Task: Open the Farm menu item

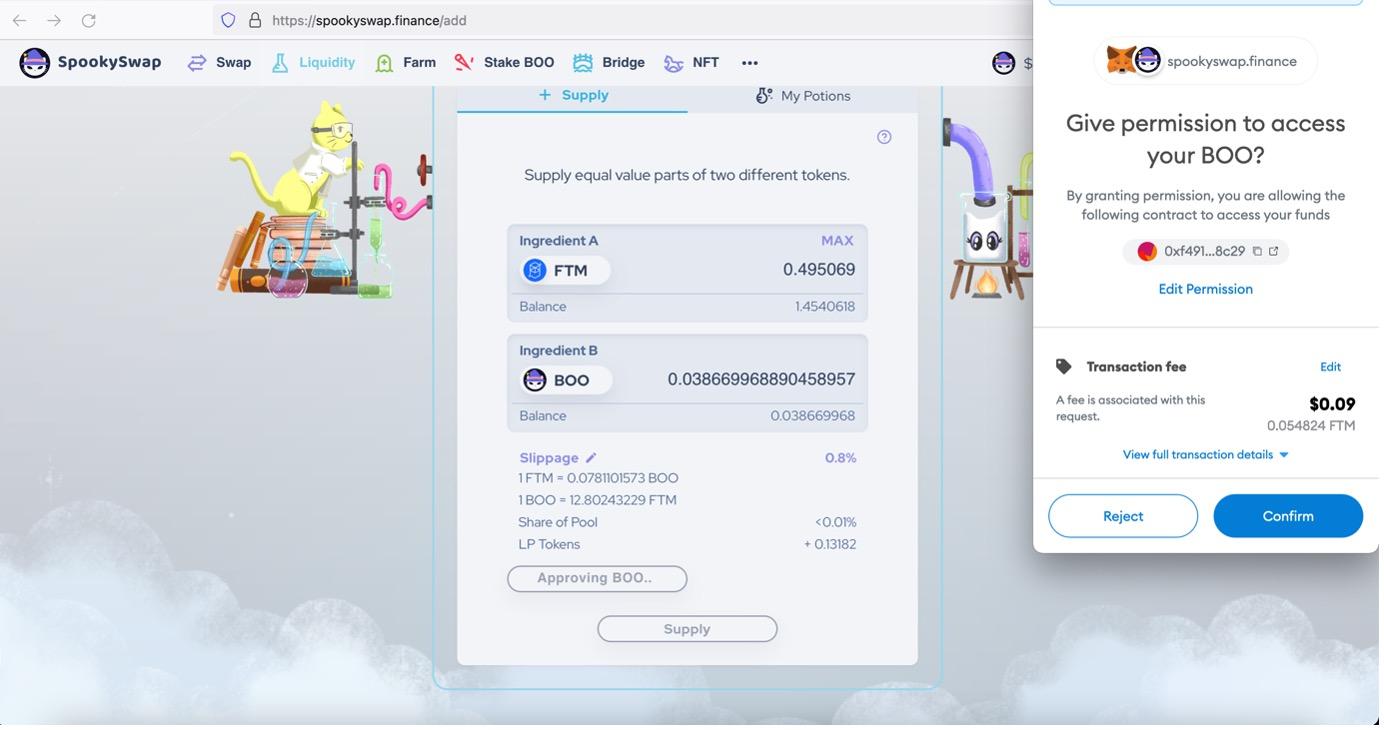Action: click(x=420, y=63)
